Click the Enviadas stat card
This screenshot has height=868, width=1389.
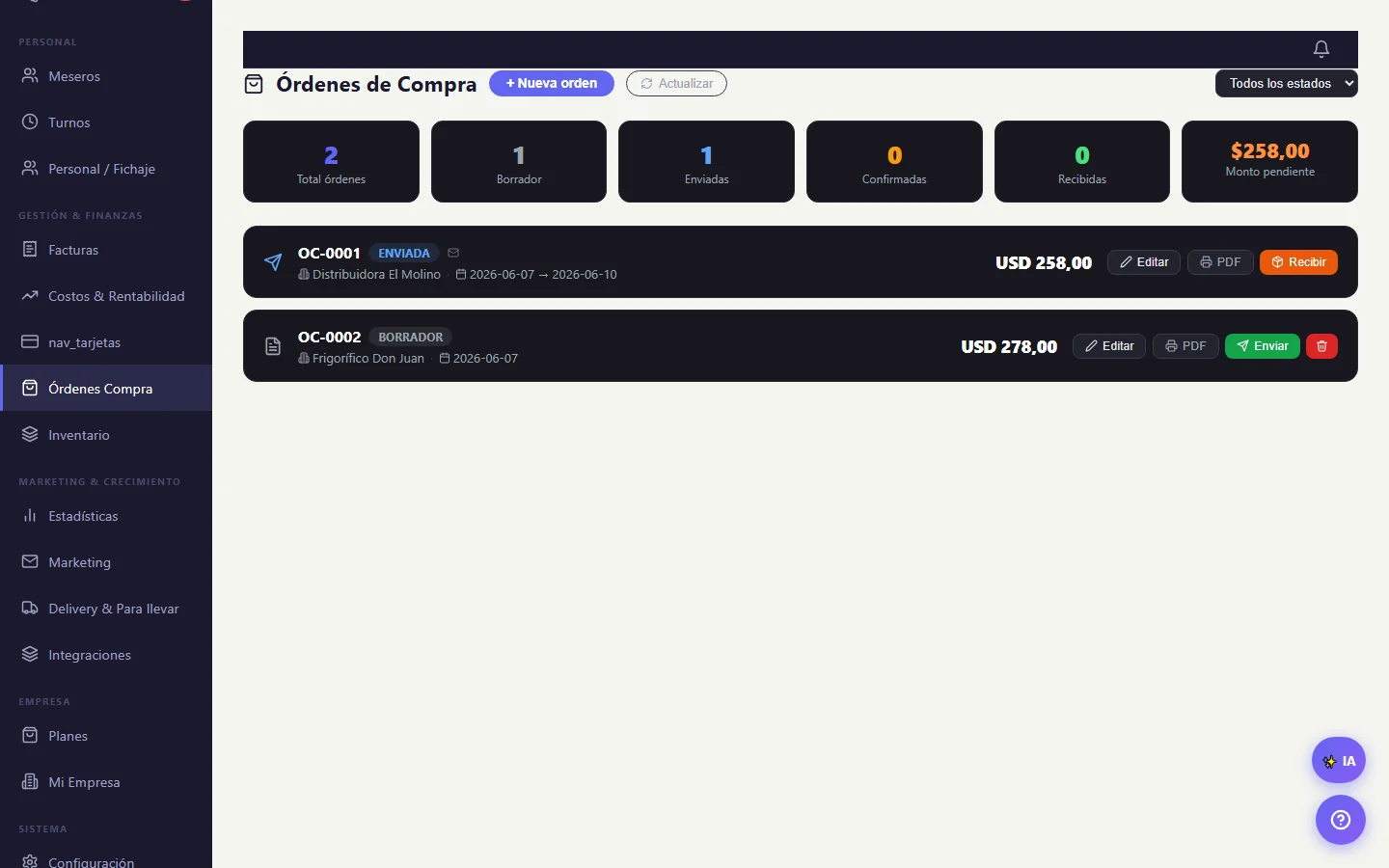point(706,161)
